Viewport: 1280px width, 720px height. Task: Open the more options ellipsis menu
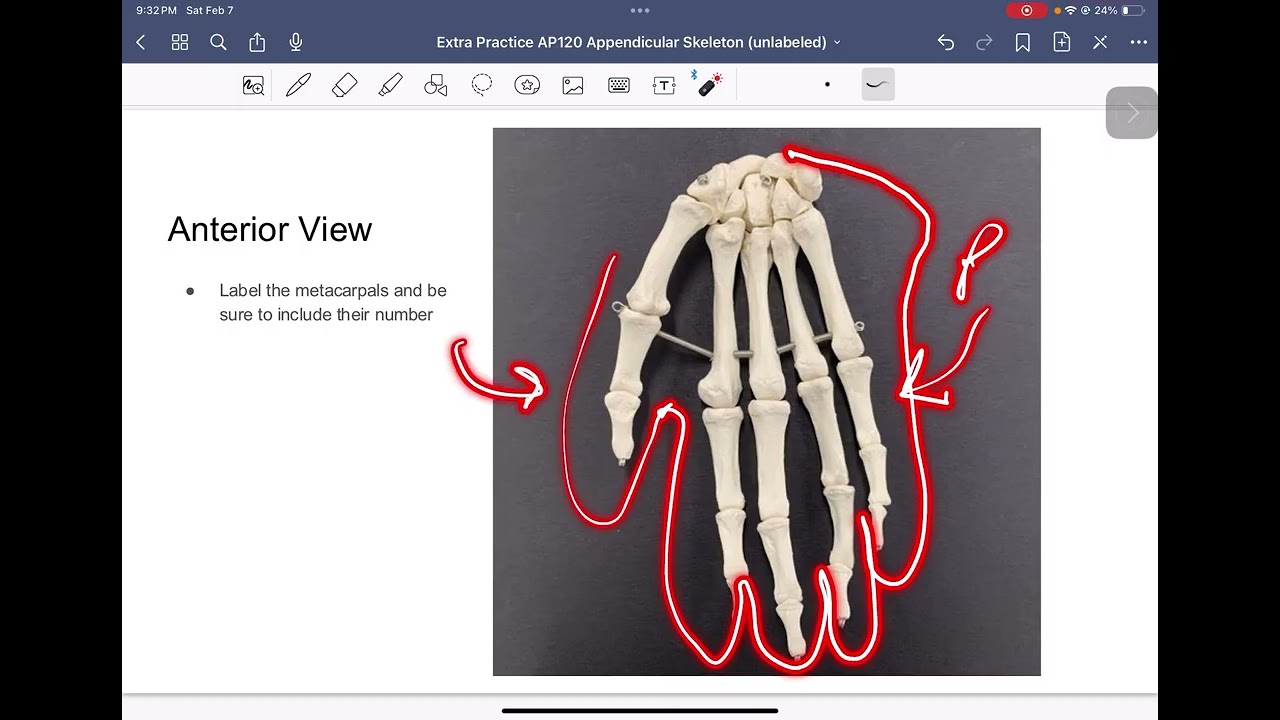[x=1139, y=42]
